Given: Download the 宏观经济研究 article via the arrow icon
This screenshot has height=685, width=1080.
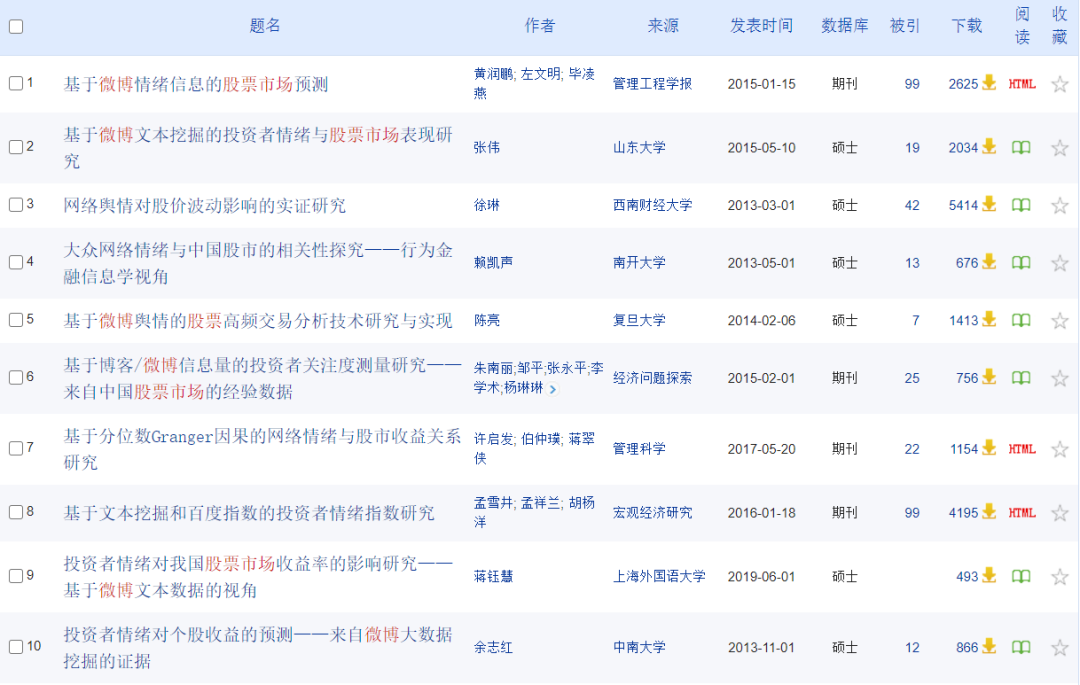Looking at the screenshot, I should coord(989,512).
